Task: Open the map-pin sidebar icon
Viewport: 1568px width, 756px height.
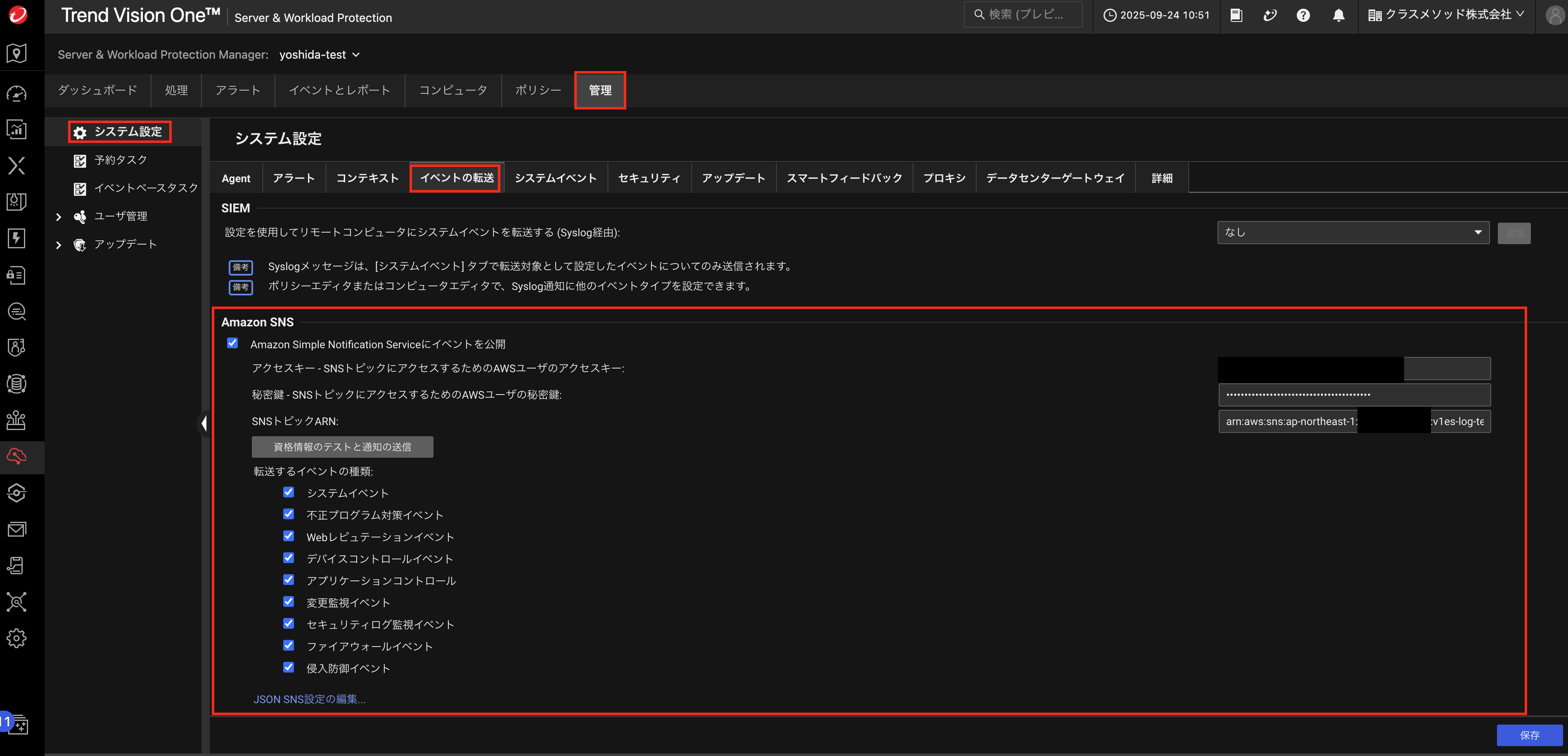Action: 17,54
